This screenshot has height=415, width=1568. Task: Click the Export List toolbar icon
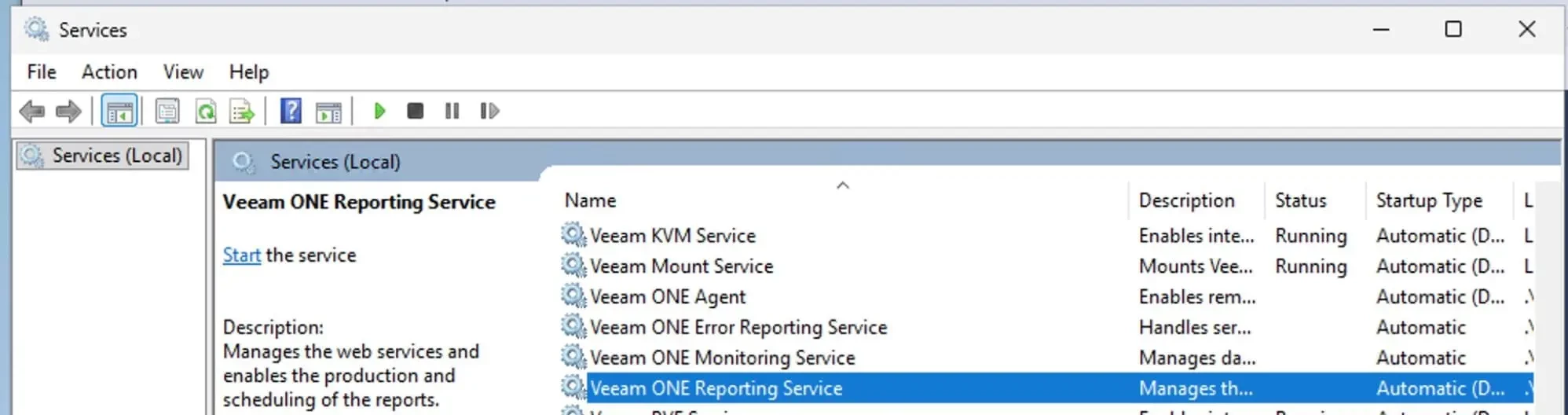242,111
